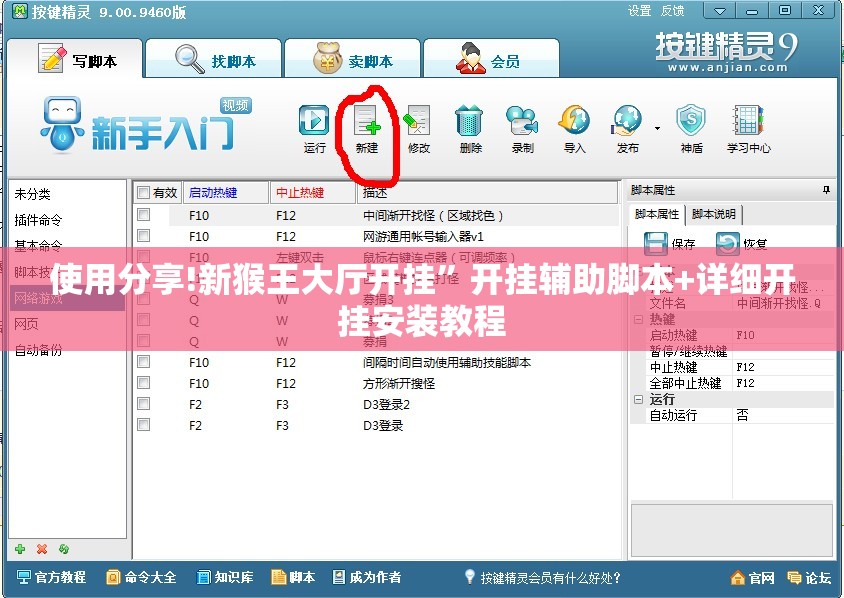
Task: Tick the D3登录 script checkbox
Action: (143, 425)
